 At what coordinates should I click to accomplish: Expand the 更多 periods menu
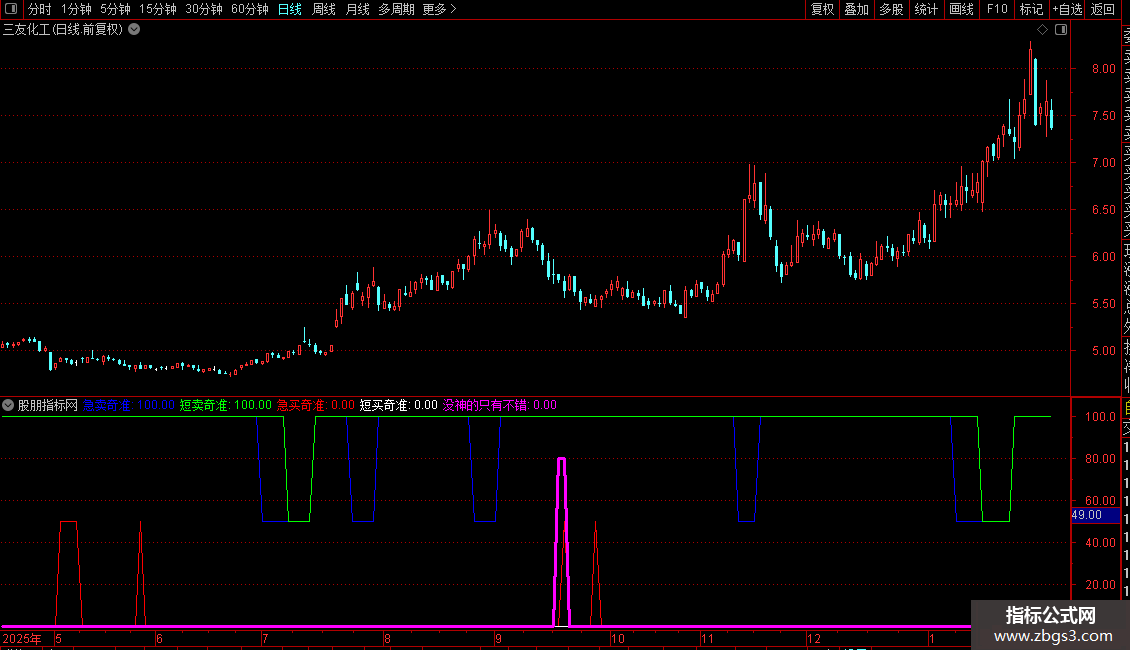coord(440,9)
